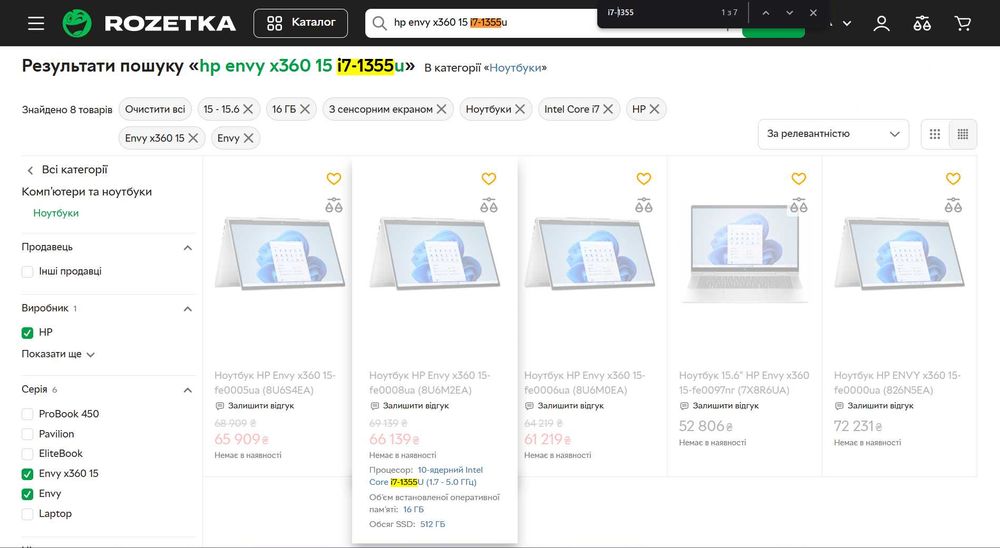This screenshot has height=548, width=1000.
Task: Add fe0008ua laptop to comparison
Action: (x=489, y=205)
